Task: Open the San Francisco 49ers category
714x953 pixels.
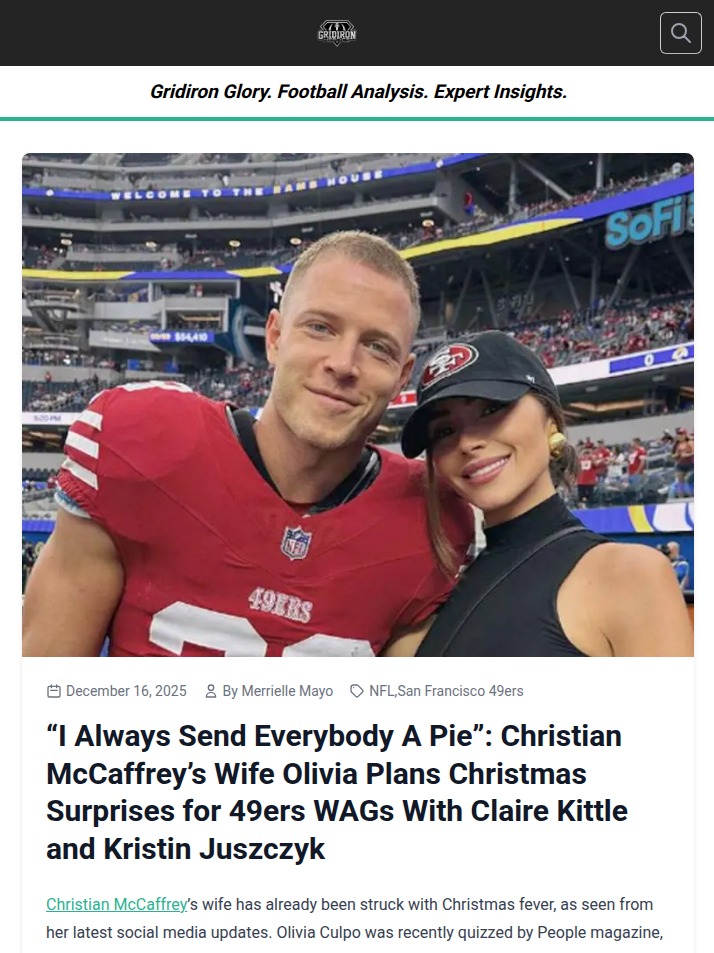Action: (x=461, y=691)
